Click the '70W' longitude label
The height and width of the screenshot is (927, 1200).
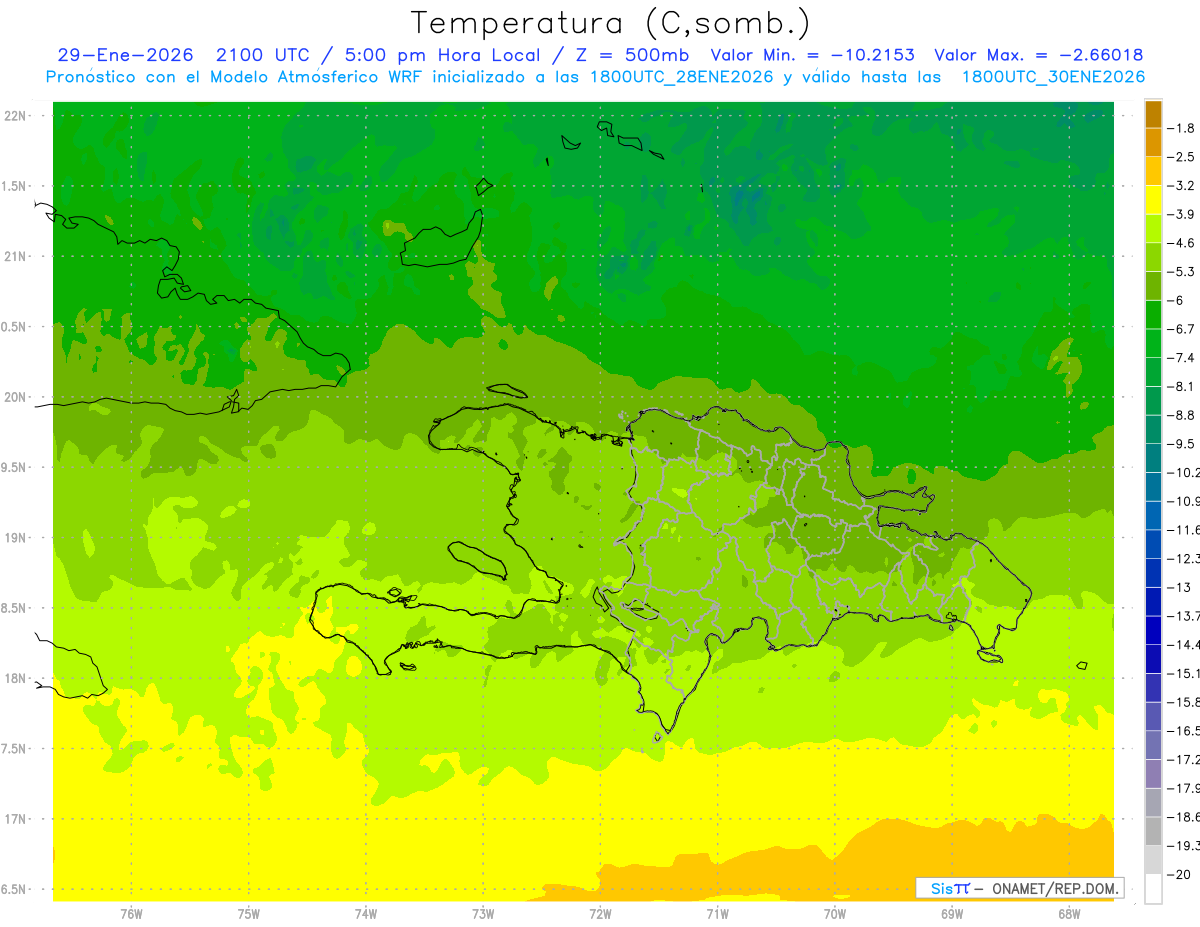coord(835,914)
